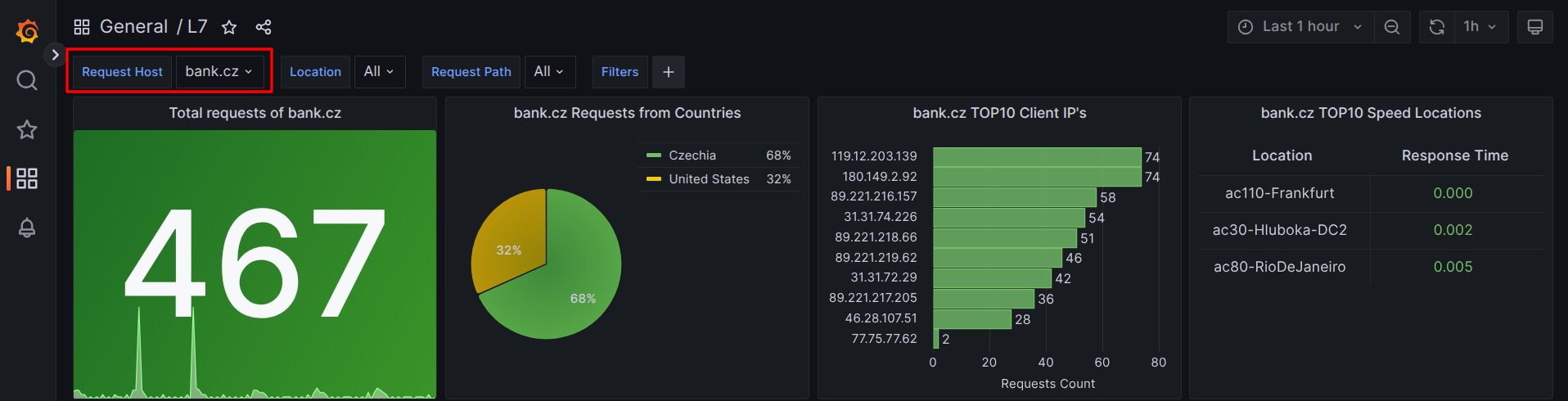
Task: Click the bar for 119.12.203.139
Action: 1037,156
